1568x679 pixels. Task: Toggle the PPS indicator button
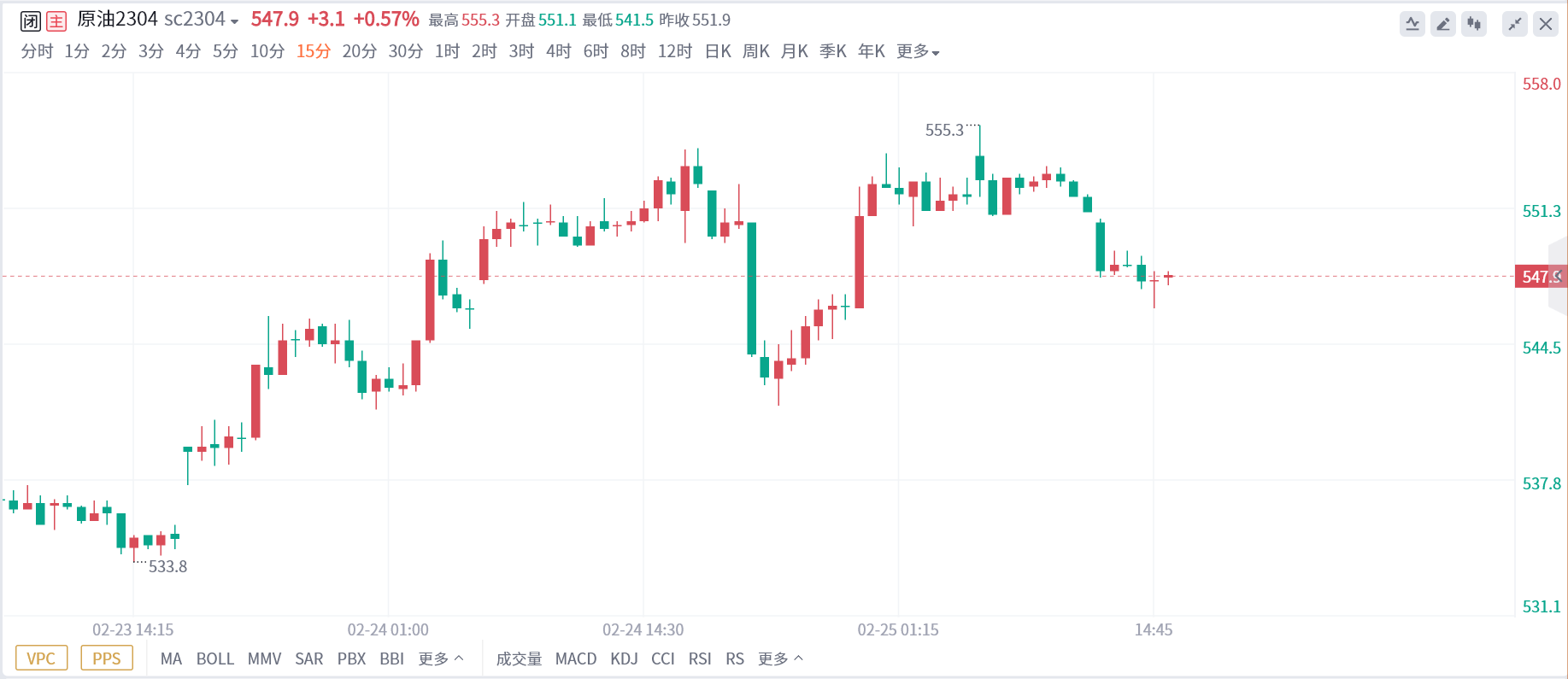point(107,659)
